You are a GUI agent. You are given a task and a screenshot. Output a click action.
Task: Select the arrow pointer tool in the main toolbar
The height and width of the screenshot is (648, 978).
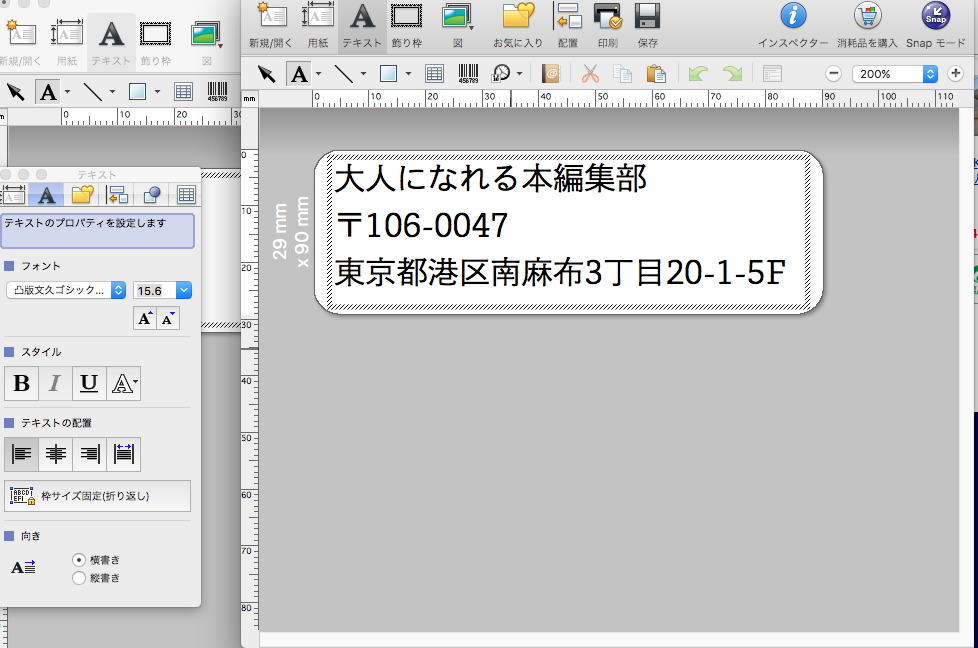(266, 73)
